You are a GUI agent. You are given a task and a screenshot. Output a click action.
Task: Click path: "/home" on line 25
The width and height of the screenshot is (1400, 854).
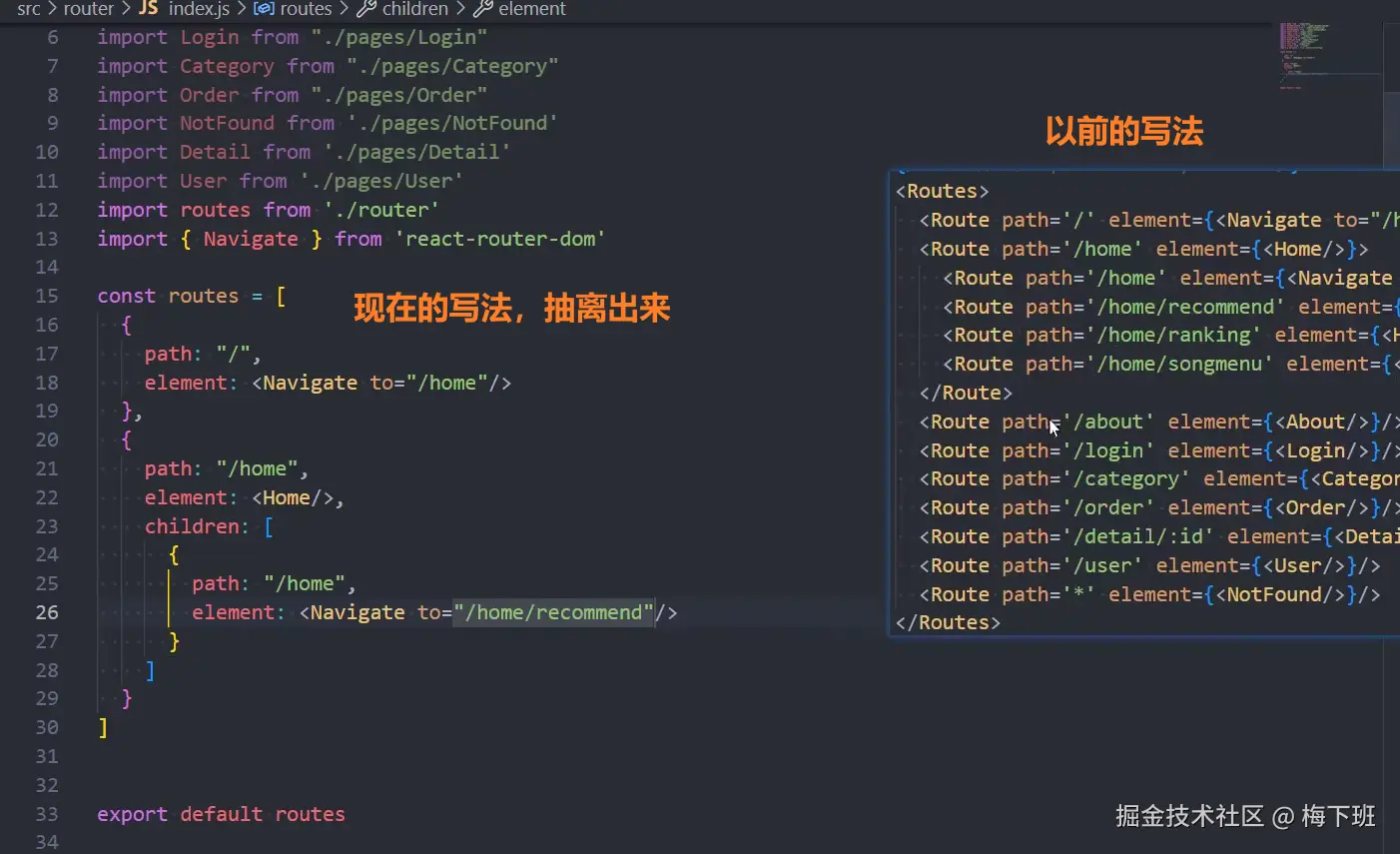[275, 583]
